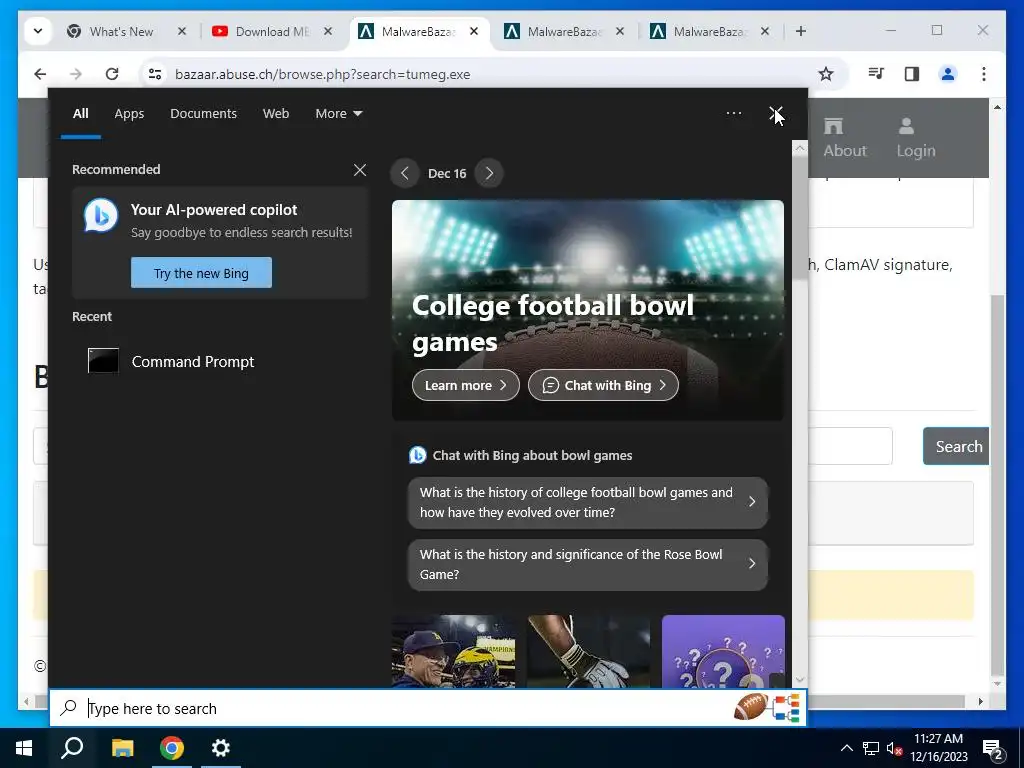The image size is (1024, 768).
Task: Open a new Chrome tab
Action: point(801,31)
